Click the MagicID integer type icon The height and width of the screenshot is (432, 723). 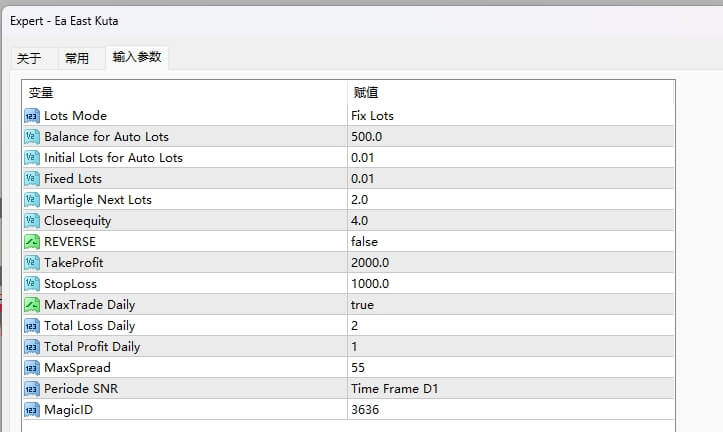(31, 410)
